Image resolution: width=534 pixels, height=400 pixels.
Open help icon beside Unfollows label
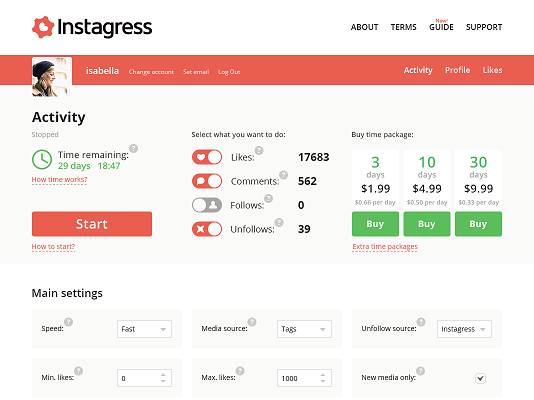coord(279,222)
